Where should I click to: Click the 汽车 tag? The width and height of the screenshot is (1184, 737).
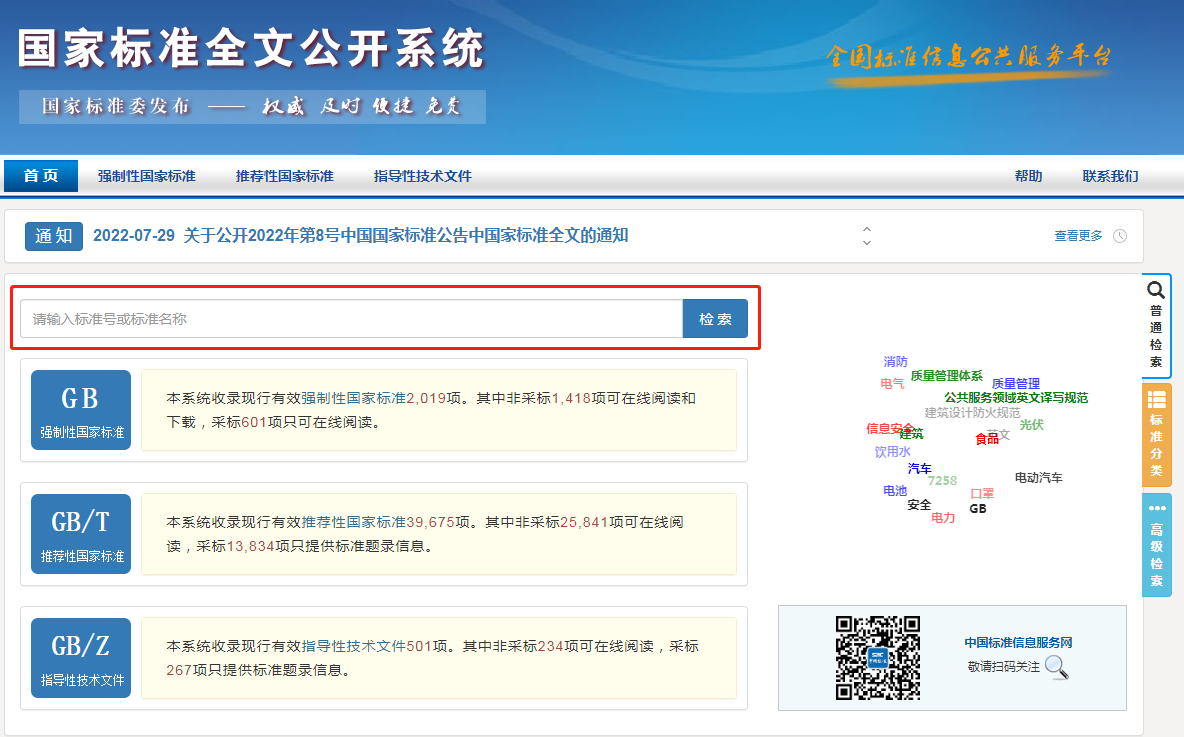[920, 468]
